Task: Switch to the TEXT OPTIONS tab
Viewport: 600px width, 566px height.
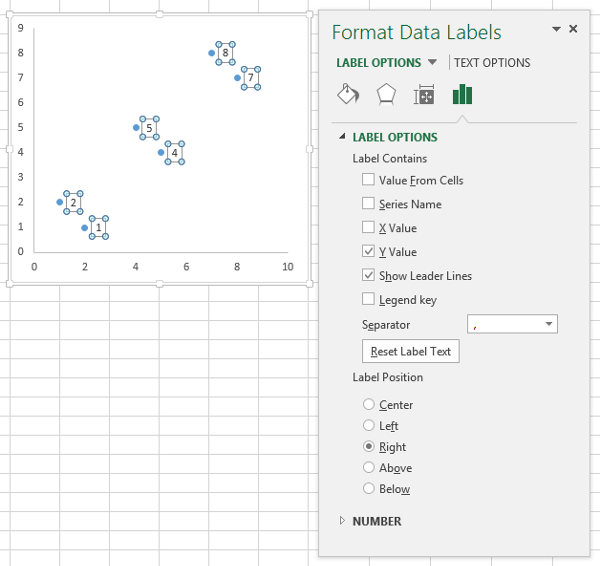Action: (492, 63)
